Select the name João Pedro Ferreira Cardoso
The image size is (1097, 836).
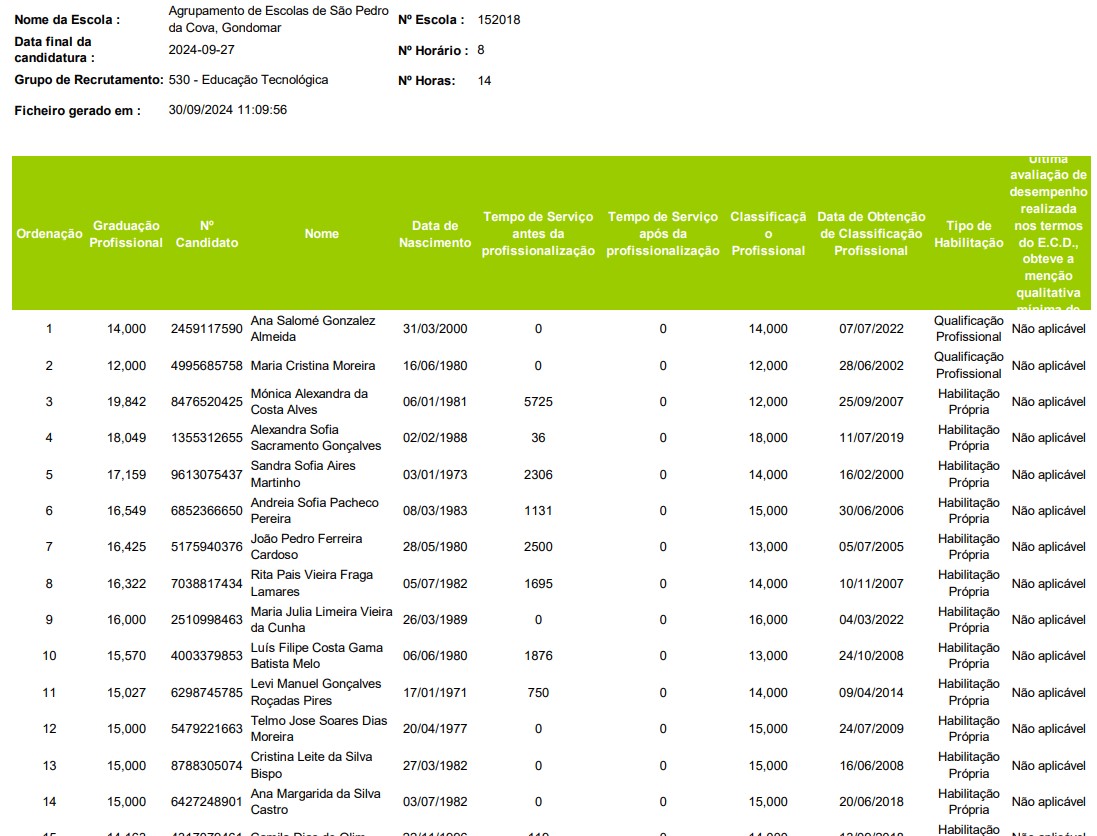tap(306, 547)
